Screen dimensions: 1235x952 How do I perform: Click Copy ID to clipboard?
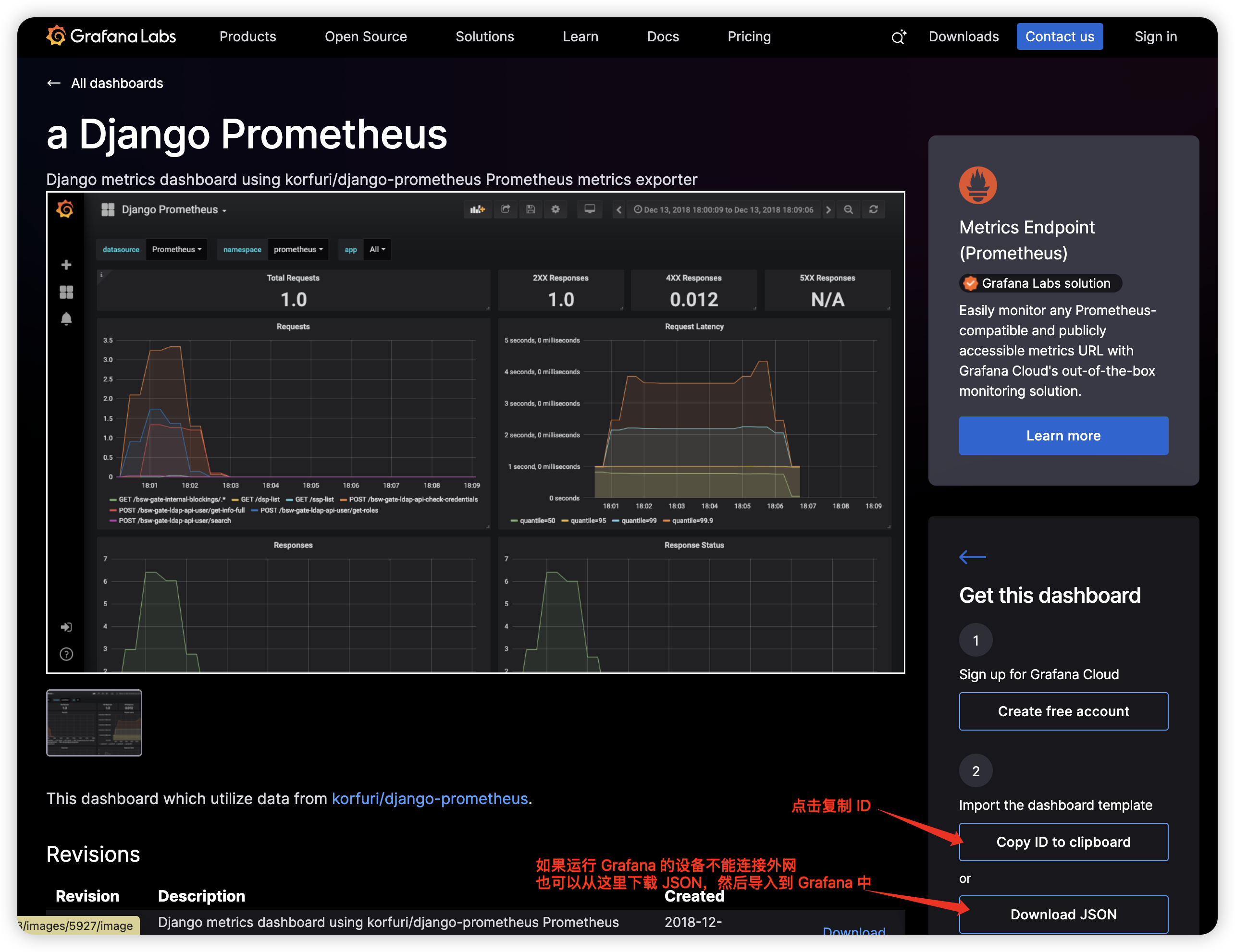(1063, 842)
